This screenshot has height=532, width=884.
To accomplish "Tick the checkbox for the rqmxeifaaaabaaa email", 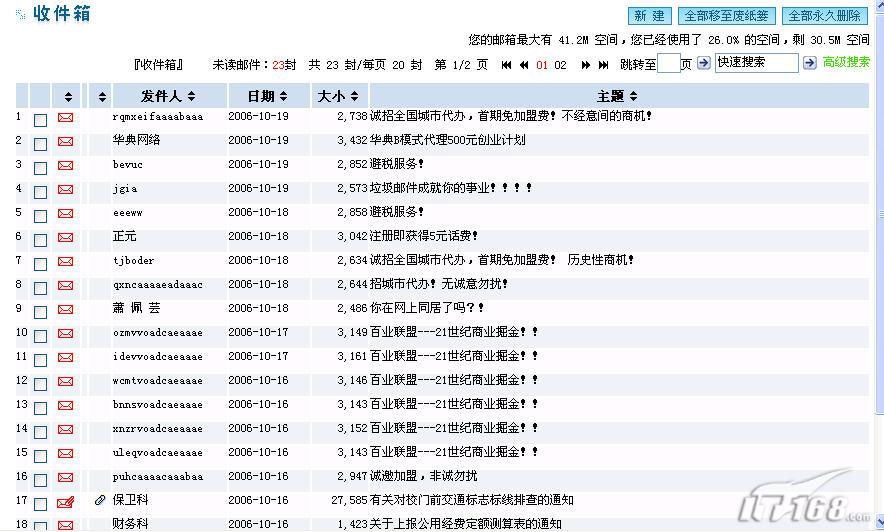I will point(40,119).
